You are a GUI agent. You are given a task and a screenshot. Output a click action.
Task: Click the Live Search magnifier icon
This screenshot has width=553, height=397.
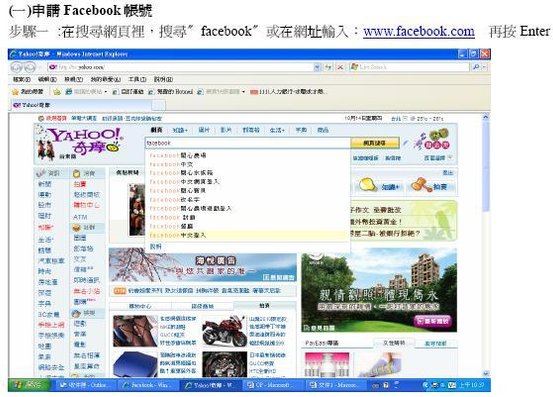(475, 67)
